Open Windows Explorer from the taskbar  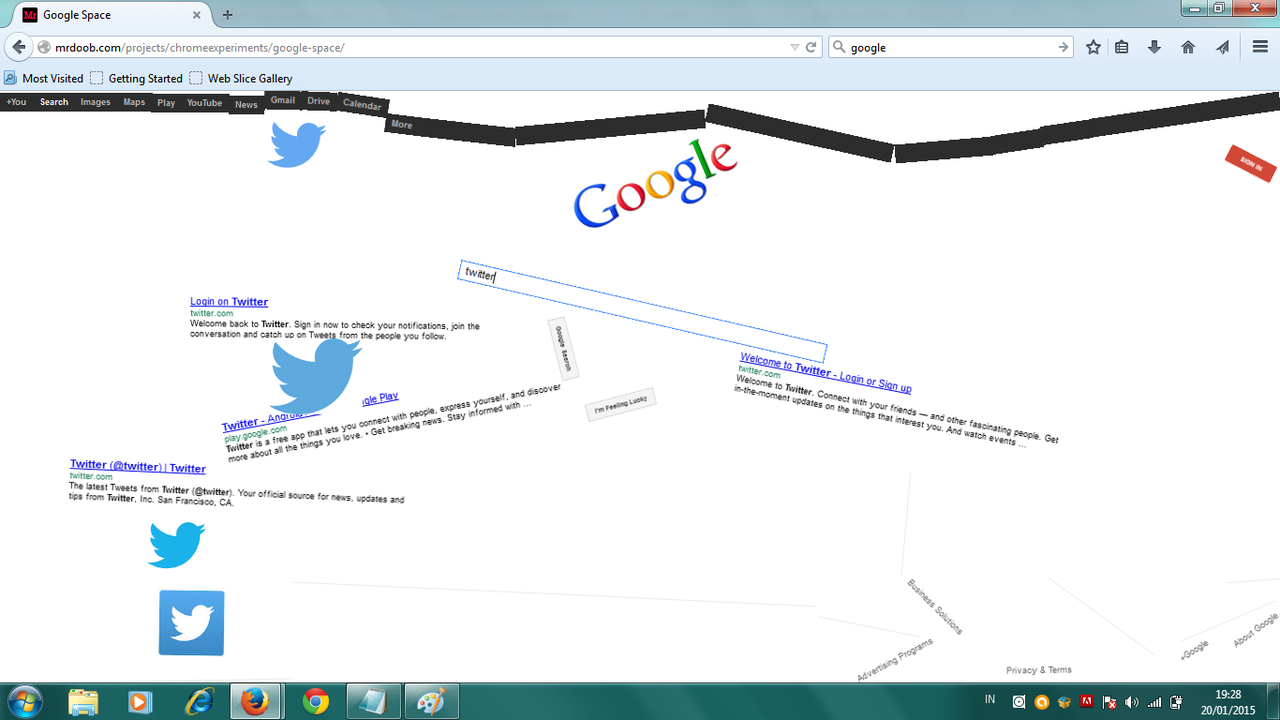84,702
